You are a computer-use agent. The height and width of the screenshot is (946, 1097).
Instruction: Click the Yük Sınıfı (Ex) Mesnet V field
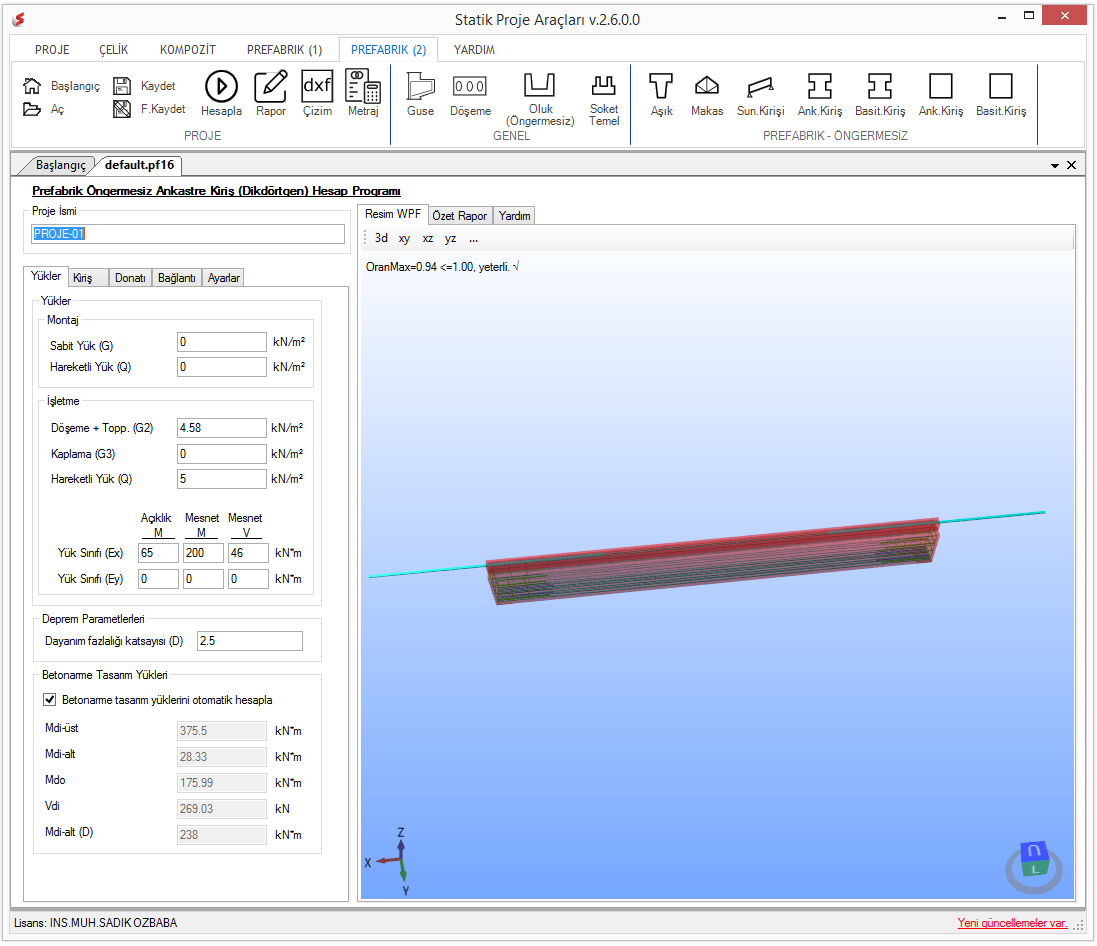(x=248, y=553)
